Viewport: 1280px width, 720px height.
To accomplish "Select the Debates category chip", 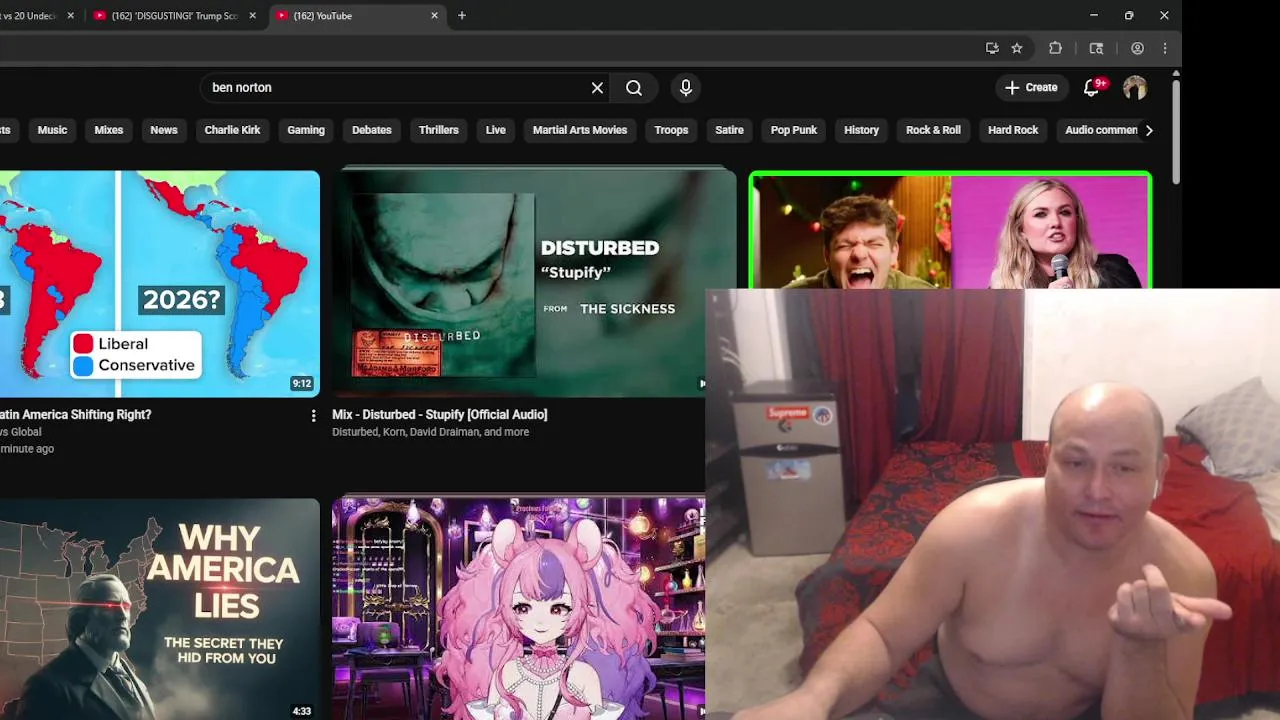I will pos(372,130).
